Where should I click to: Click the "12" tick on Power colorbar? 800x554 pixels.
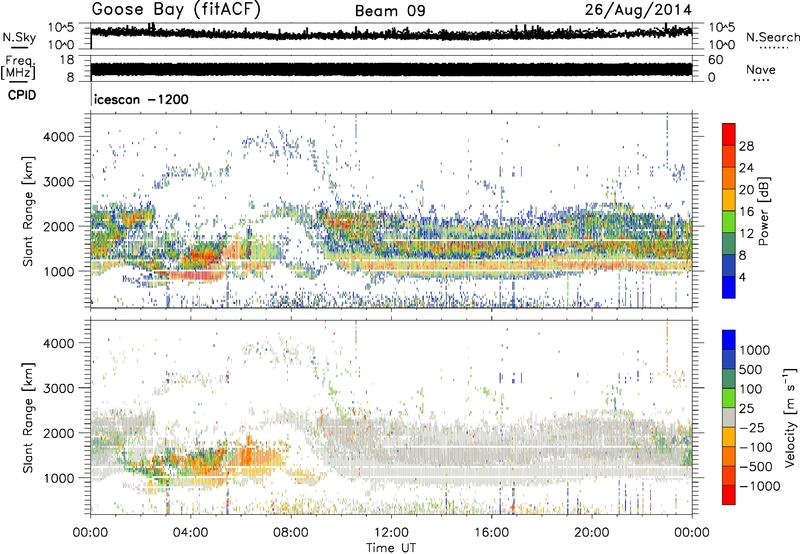click(746, 233)
